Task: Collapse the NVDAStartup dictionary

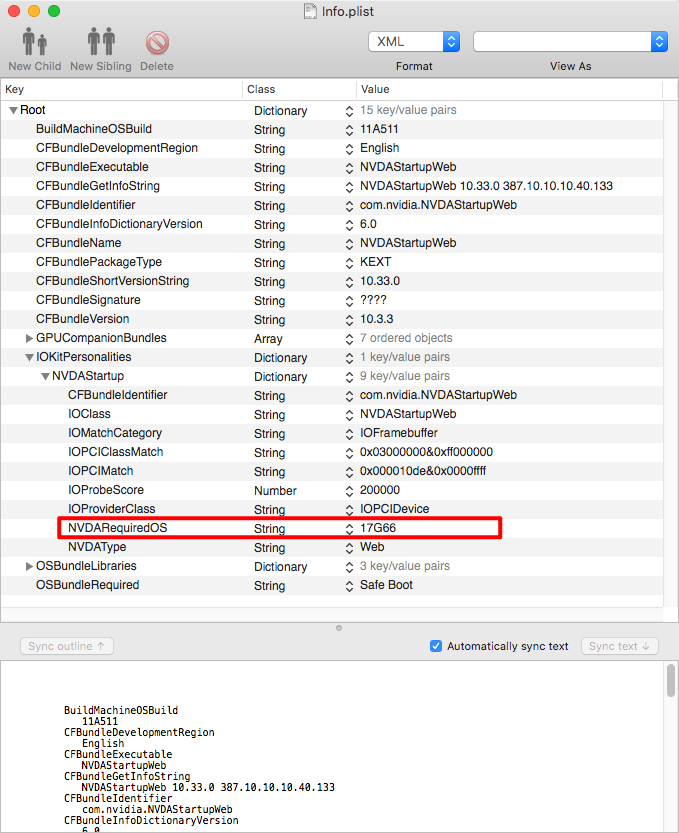Action: coord(46,377)
